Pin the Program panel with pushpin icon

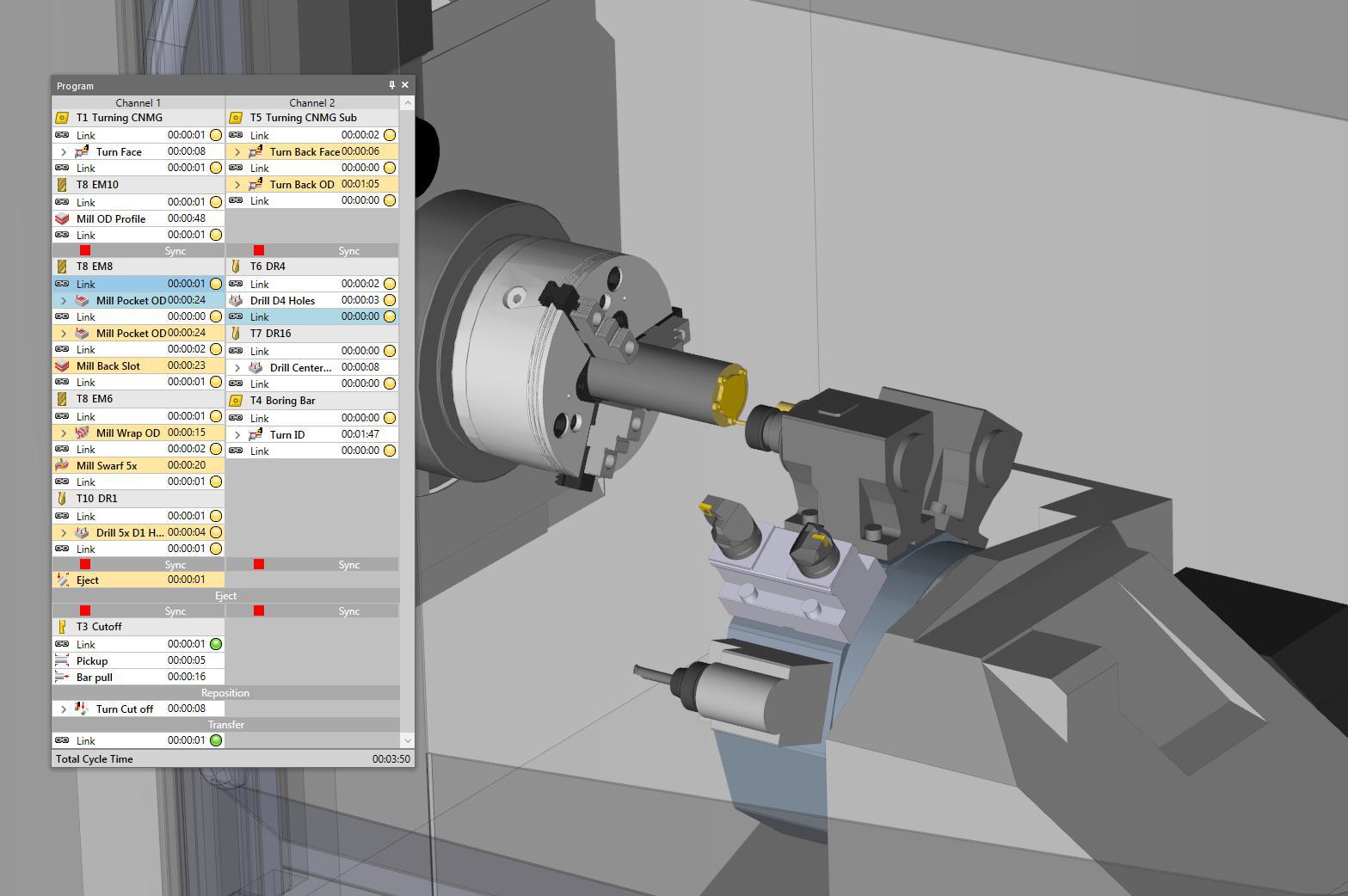(391, 85)
